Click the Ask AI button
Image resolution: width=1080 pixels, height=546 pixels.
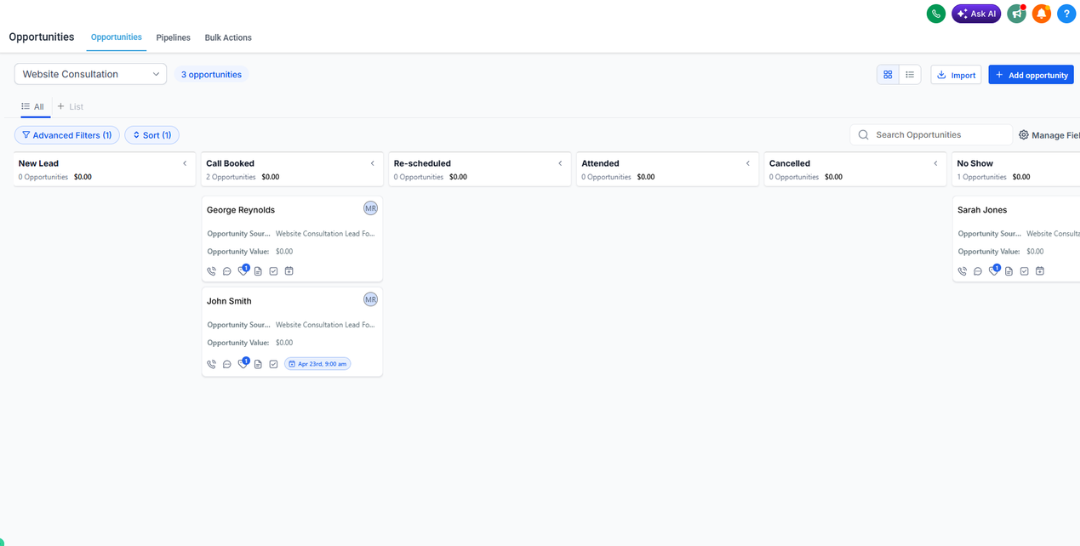click(976, 14)
